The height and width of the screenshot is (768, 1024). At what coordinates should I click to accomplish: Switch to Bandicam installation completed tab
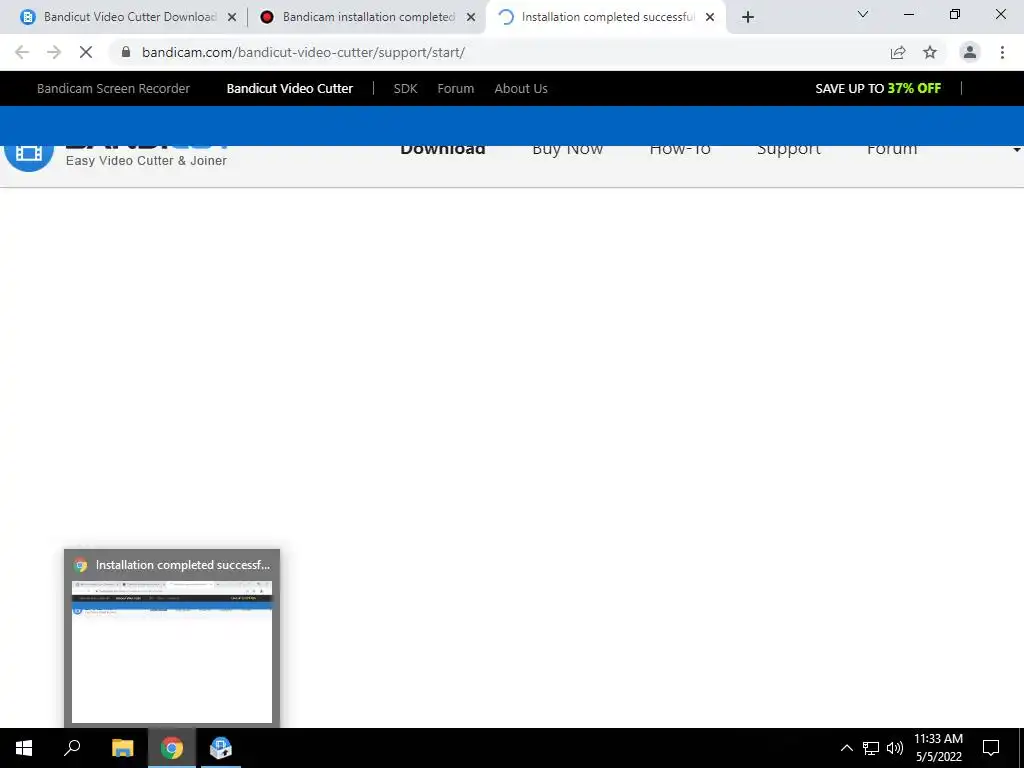click(366, 17)
